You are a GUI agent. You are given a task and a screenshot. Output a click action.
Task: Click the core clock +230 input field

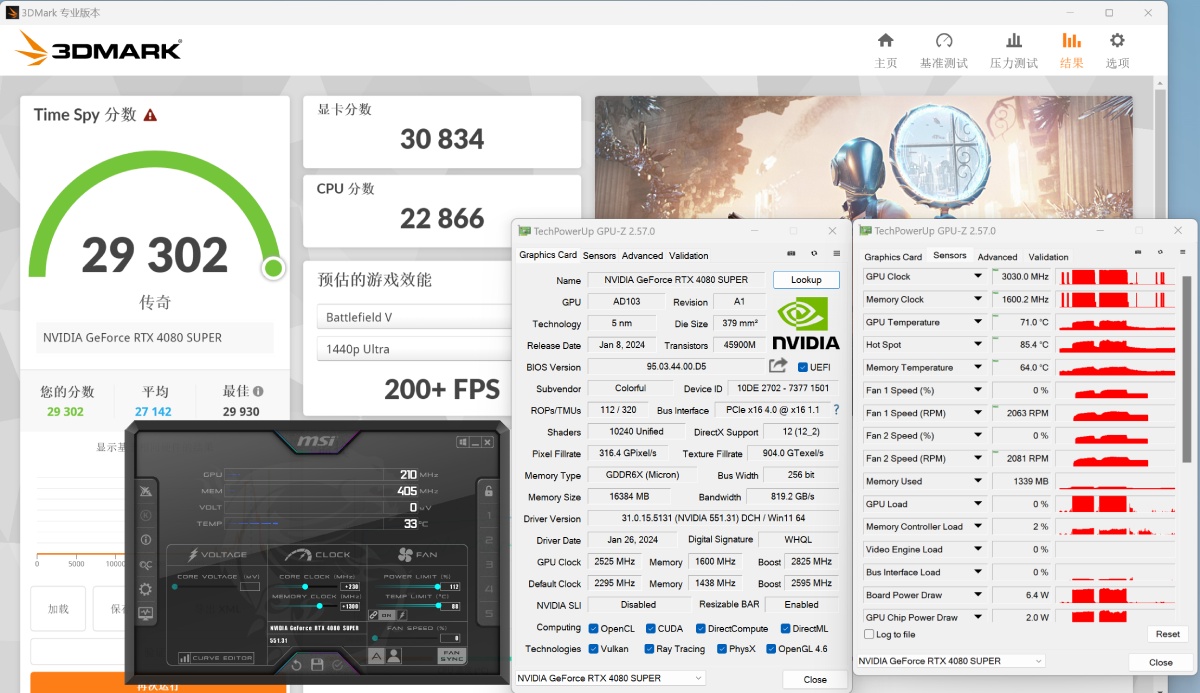350,587
